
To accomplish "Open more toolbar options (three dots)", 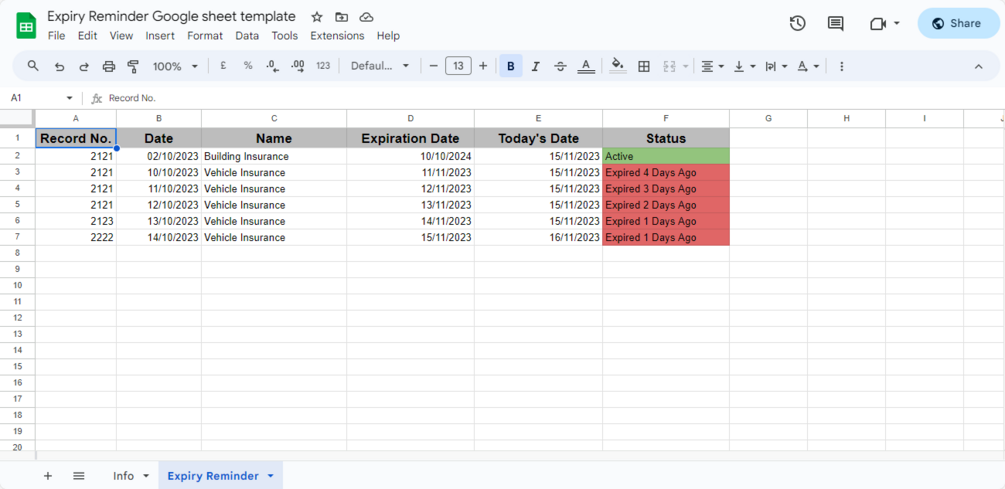I will coord(842,66).
